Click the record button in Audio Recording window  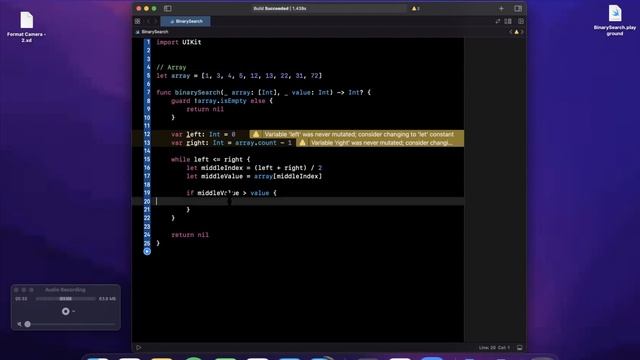tap(65, 311)
